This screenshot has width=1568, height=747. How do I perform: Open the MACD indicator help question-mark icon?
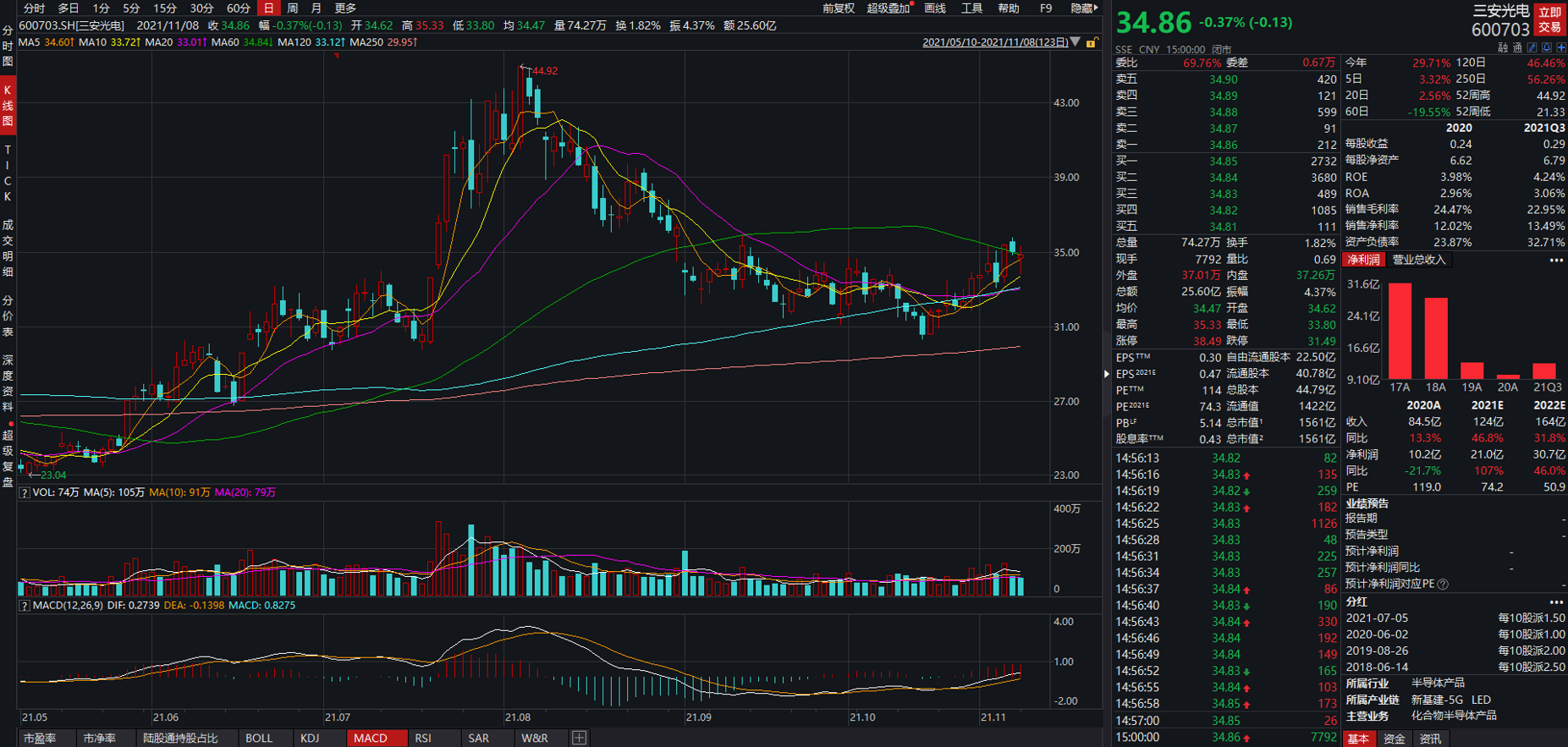pyautogui.click(x=25, y=606)
